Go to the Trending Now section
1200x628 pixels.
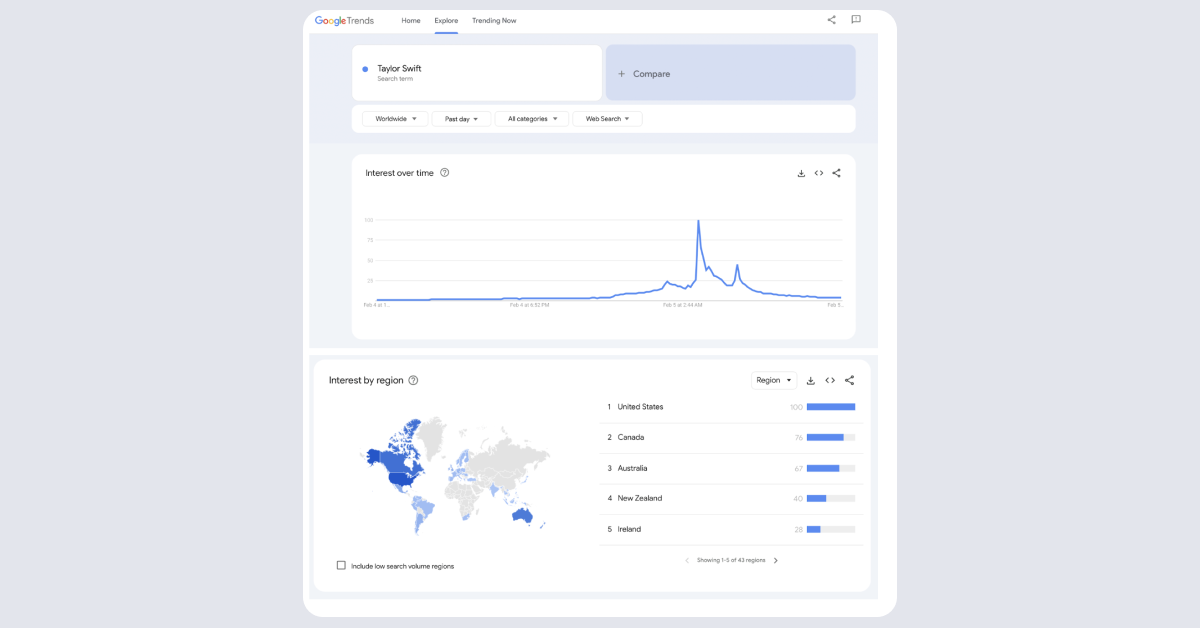tap(494, 20)
